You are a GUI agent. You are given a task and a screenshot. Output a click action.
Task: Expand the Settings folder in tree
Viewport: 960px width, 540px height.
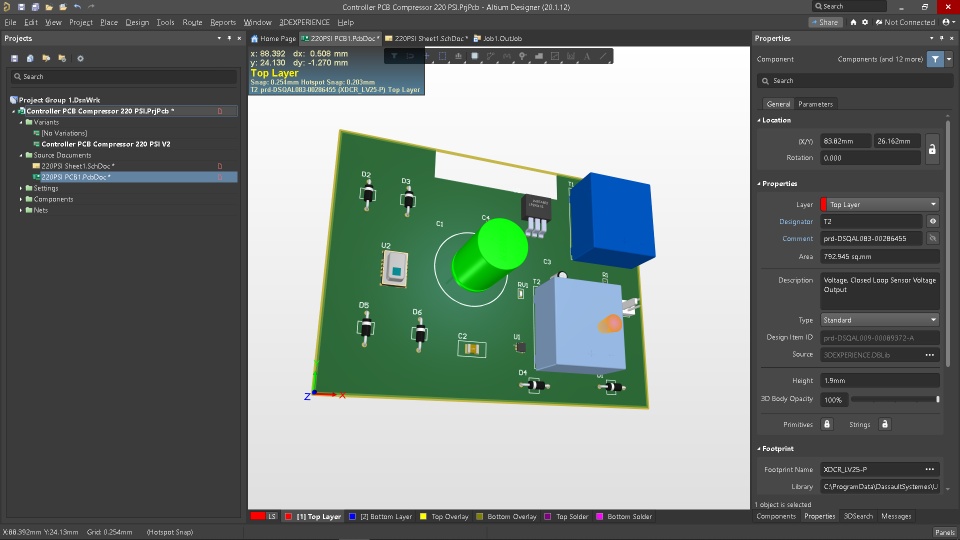coord(21,189)
